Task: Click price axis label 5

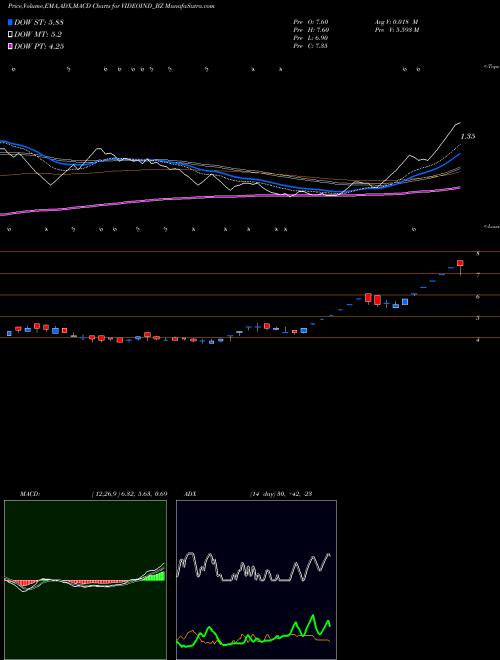Action: (478, 318)
